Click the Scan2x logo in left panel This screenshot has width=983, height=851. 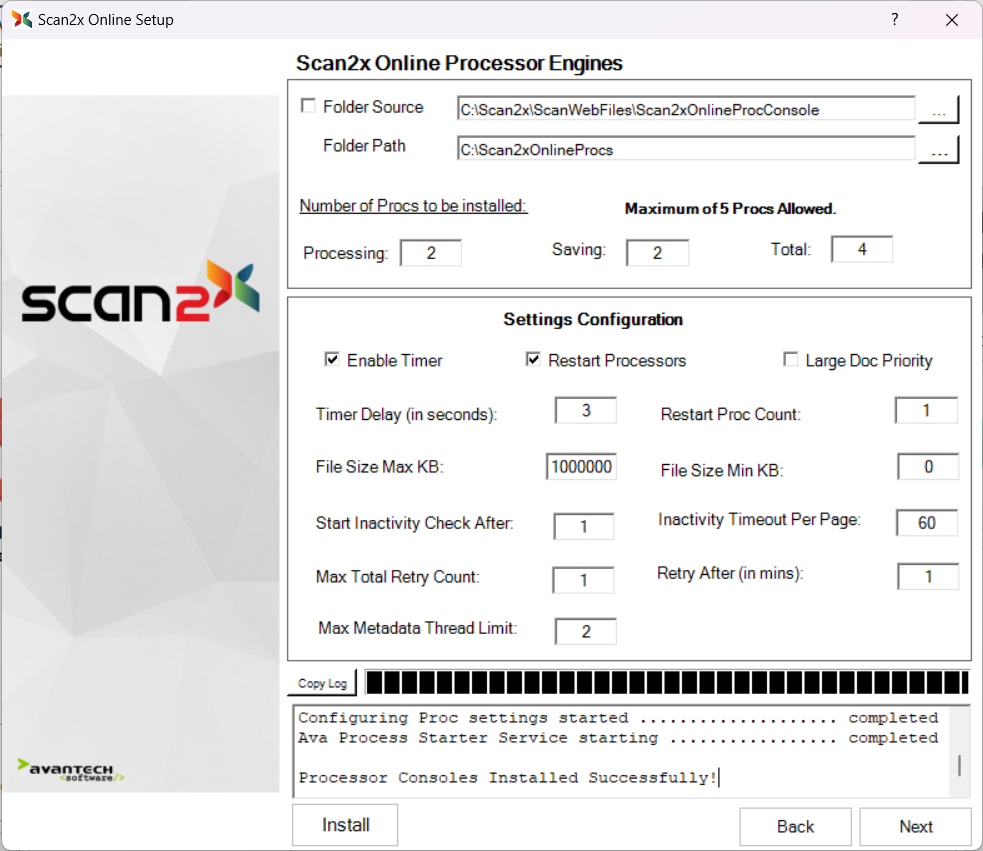pyautogui.click(x=140, y=294)
